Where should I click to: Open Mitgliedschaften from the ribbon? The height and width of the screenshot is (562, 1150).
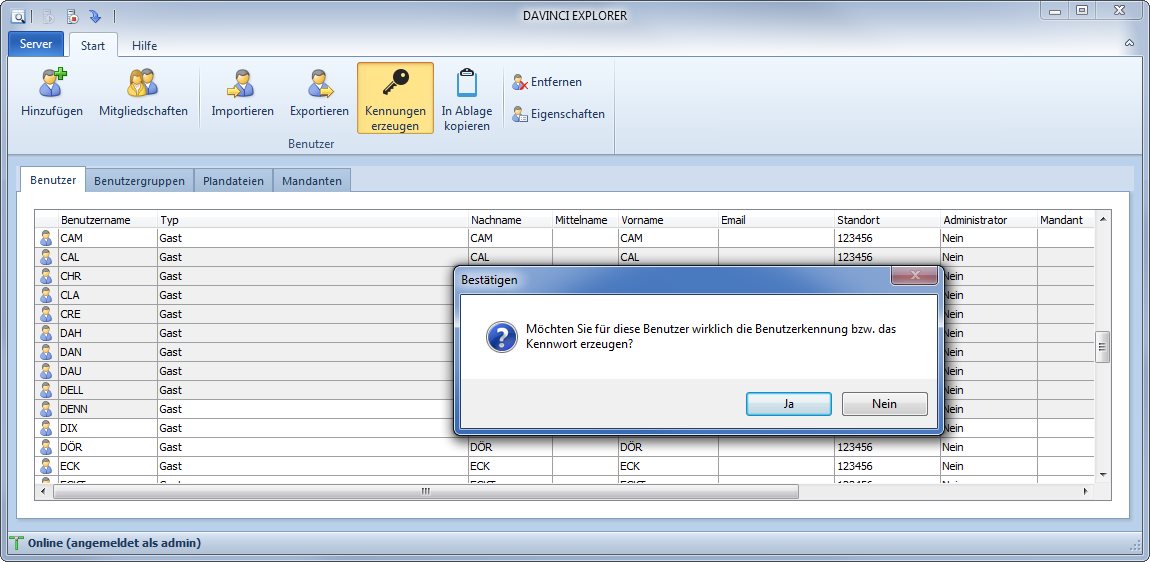coord(143,84)
